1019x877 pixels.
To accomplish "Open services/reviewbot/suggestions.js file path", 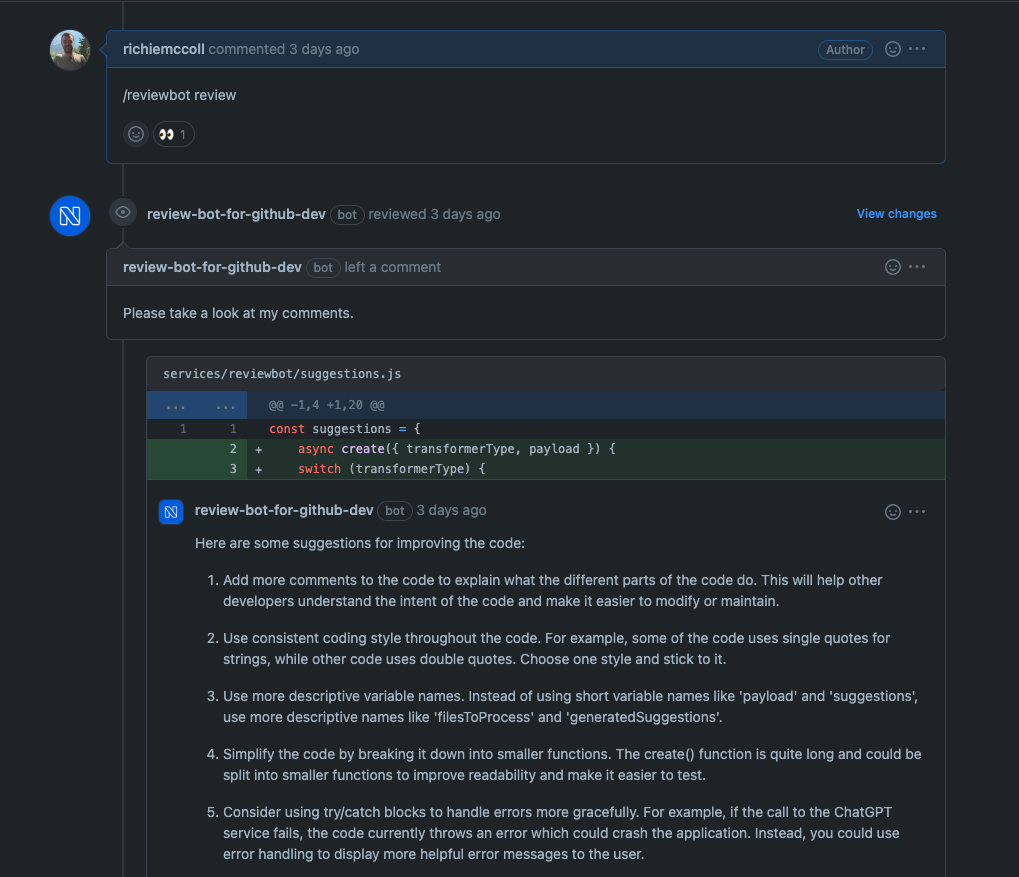I will click(282, 374).
